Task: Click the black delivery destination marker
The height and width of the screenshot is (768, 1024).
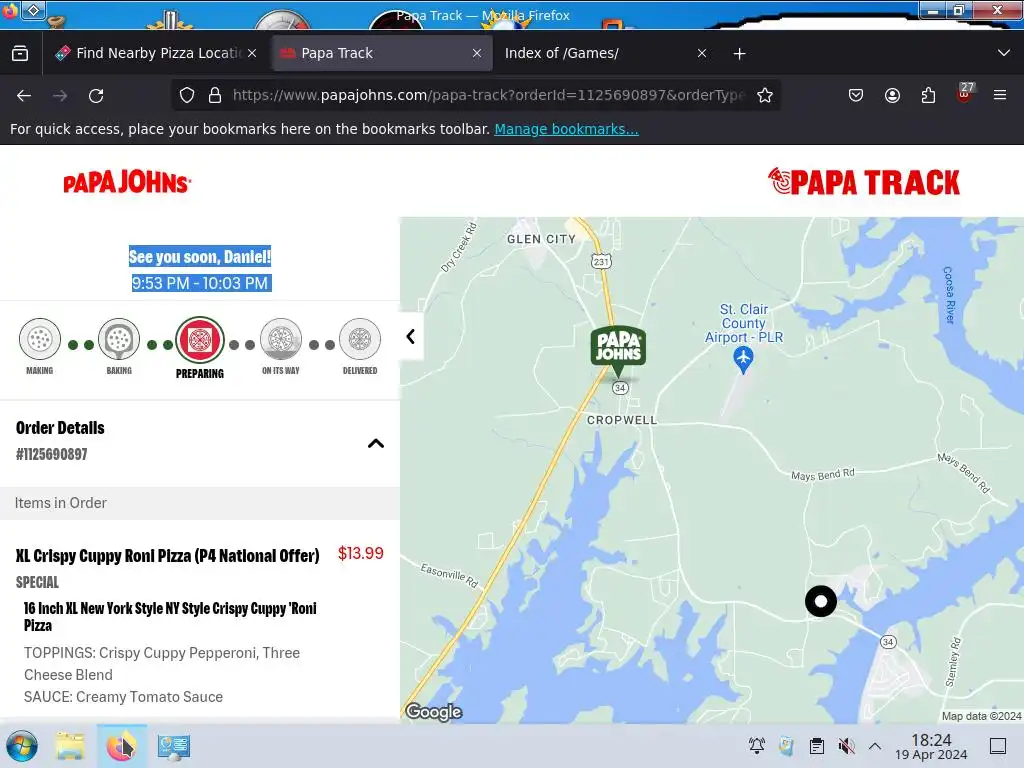Action: click(x=821, y=601)
